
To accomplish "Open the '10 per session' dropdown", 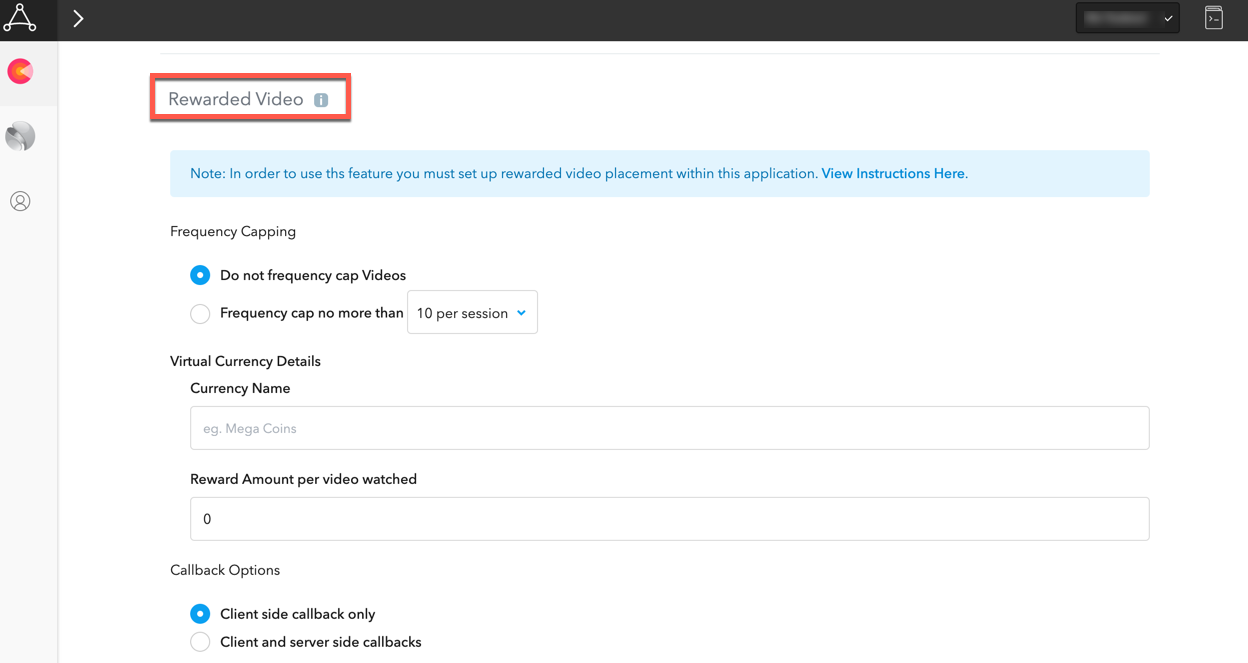I will coord(472,313).
